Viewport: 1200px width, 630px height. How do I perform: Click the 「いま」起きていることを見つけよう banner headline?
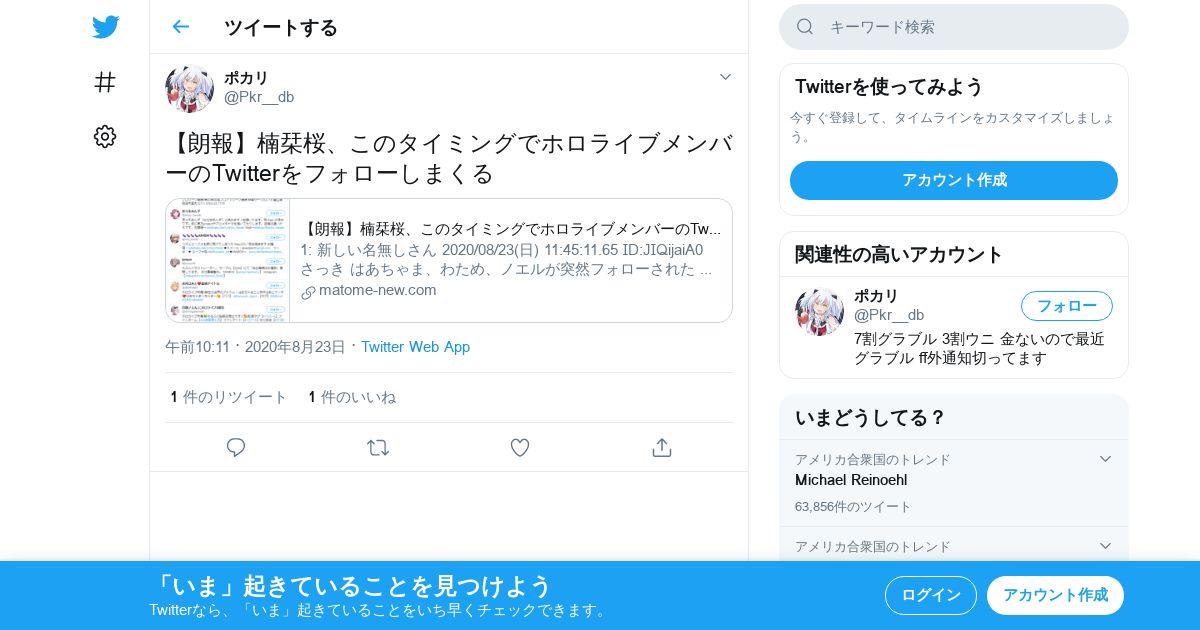(x=351, y=586)
